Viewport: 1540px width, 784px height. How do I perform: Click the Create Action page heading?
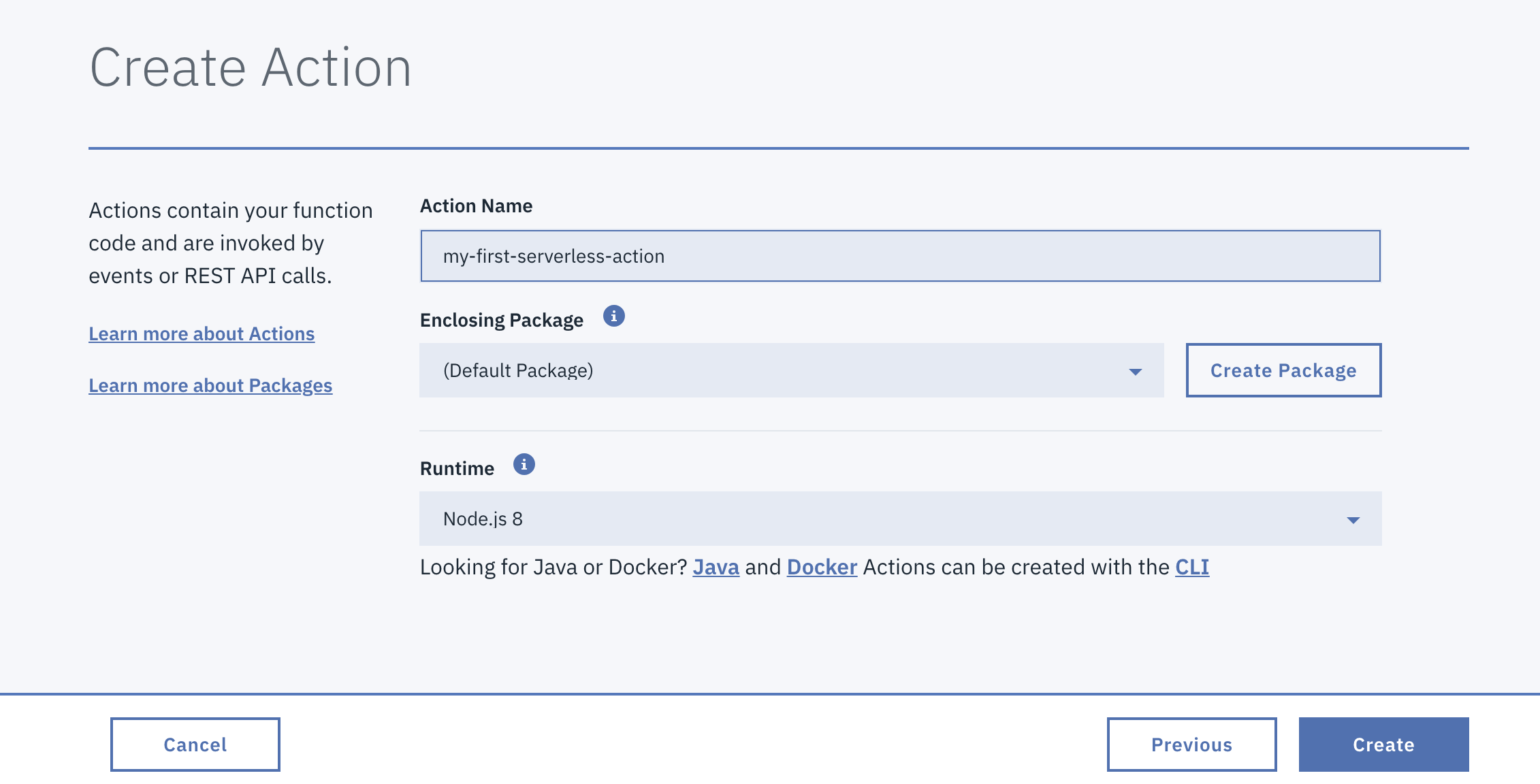coord(251,67)
